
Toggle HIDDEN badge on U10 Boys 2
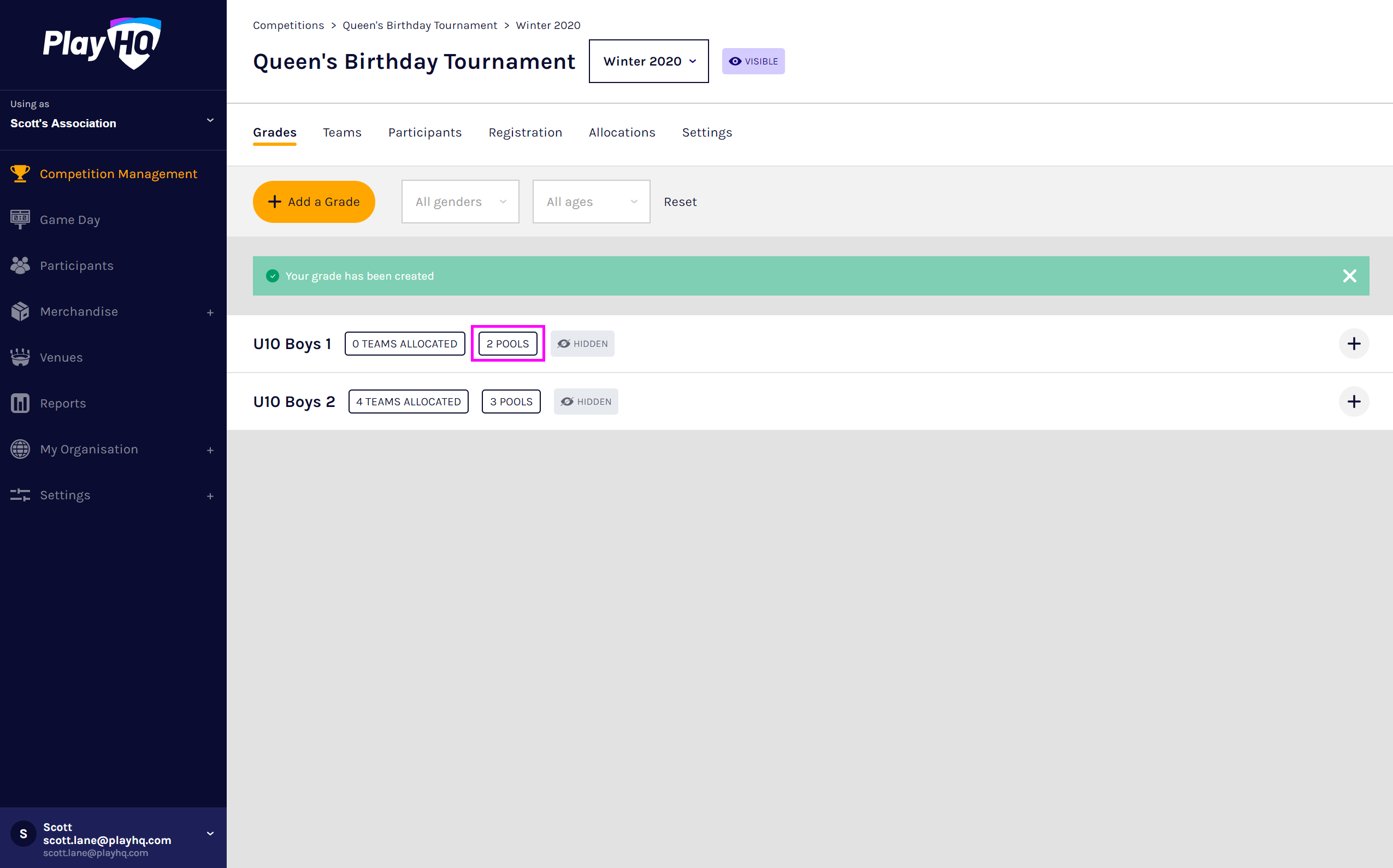586,402
